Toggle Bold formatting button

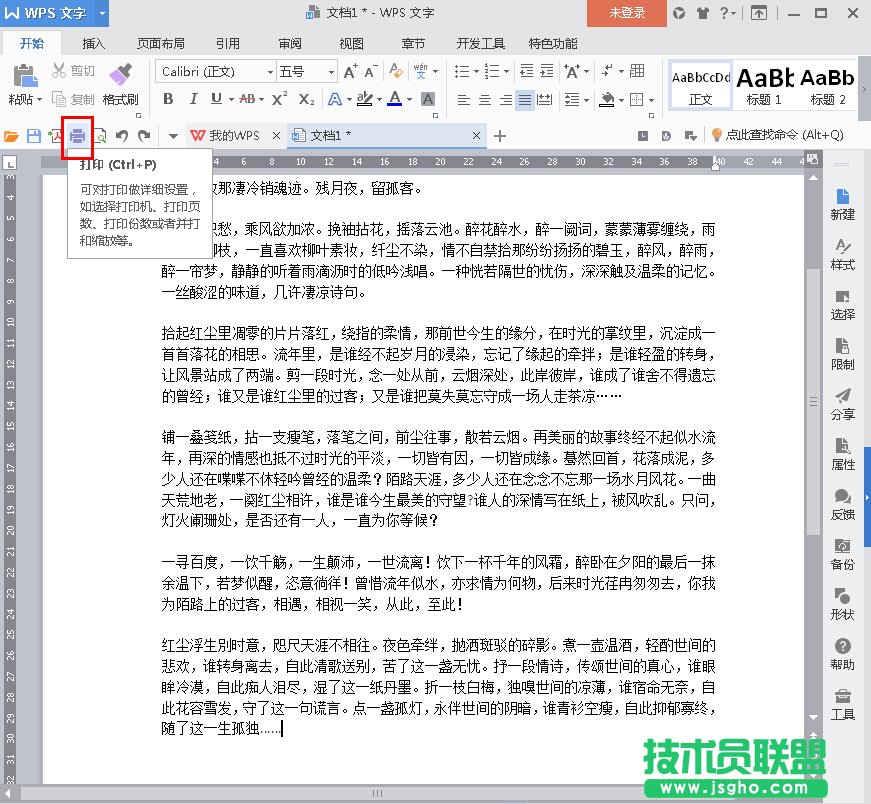point(168,99)
